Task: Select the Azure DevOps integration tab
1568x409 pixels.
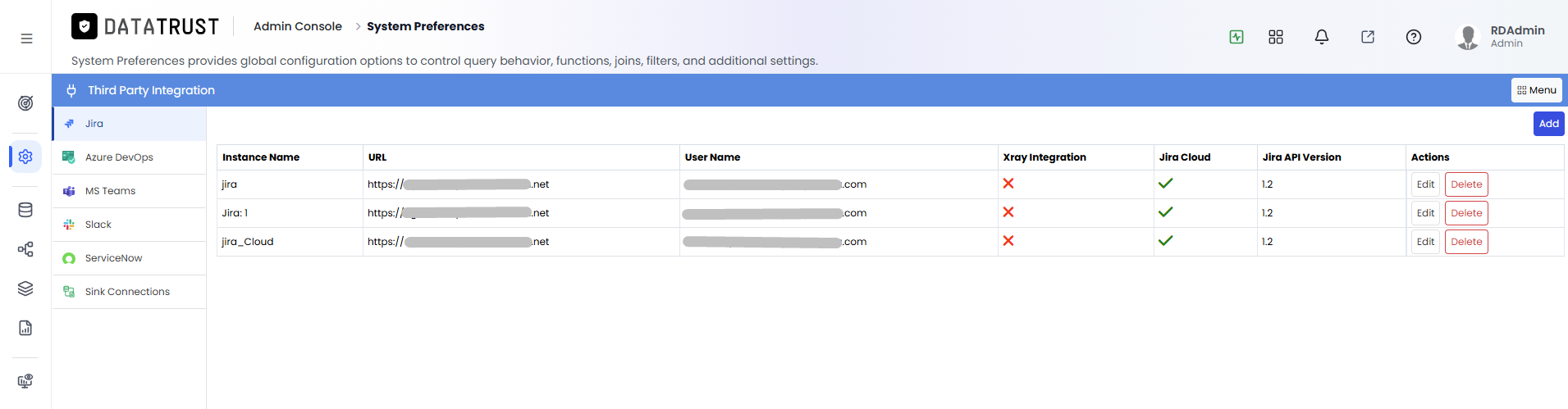Action: point(130,157)
